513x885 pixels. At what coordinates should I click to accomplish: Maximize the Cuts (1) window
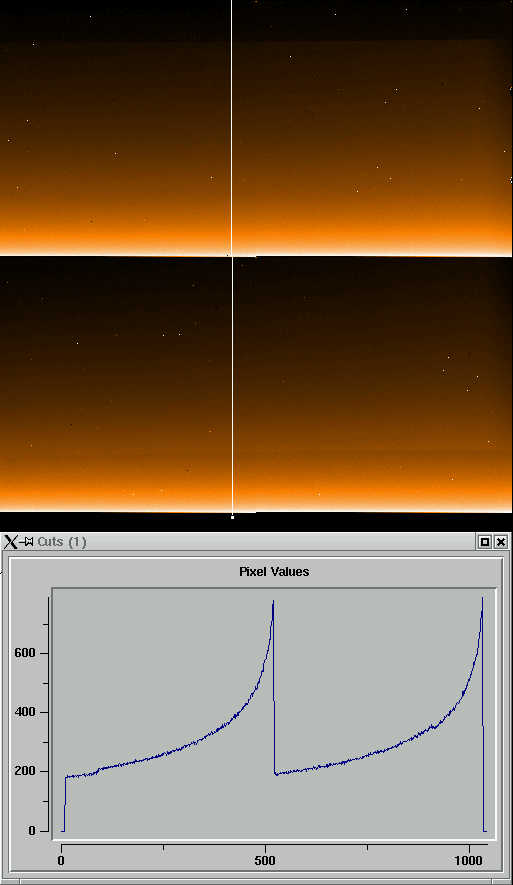pos(484,542)
